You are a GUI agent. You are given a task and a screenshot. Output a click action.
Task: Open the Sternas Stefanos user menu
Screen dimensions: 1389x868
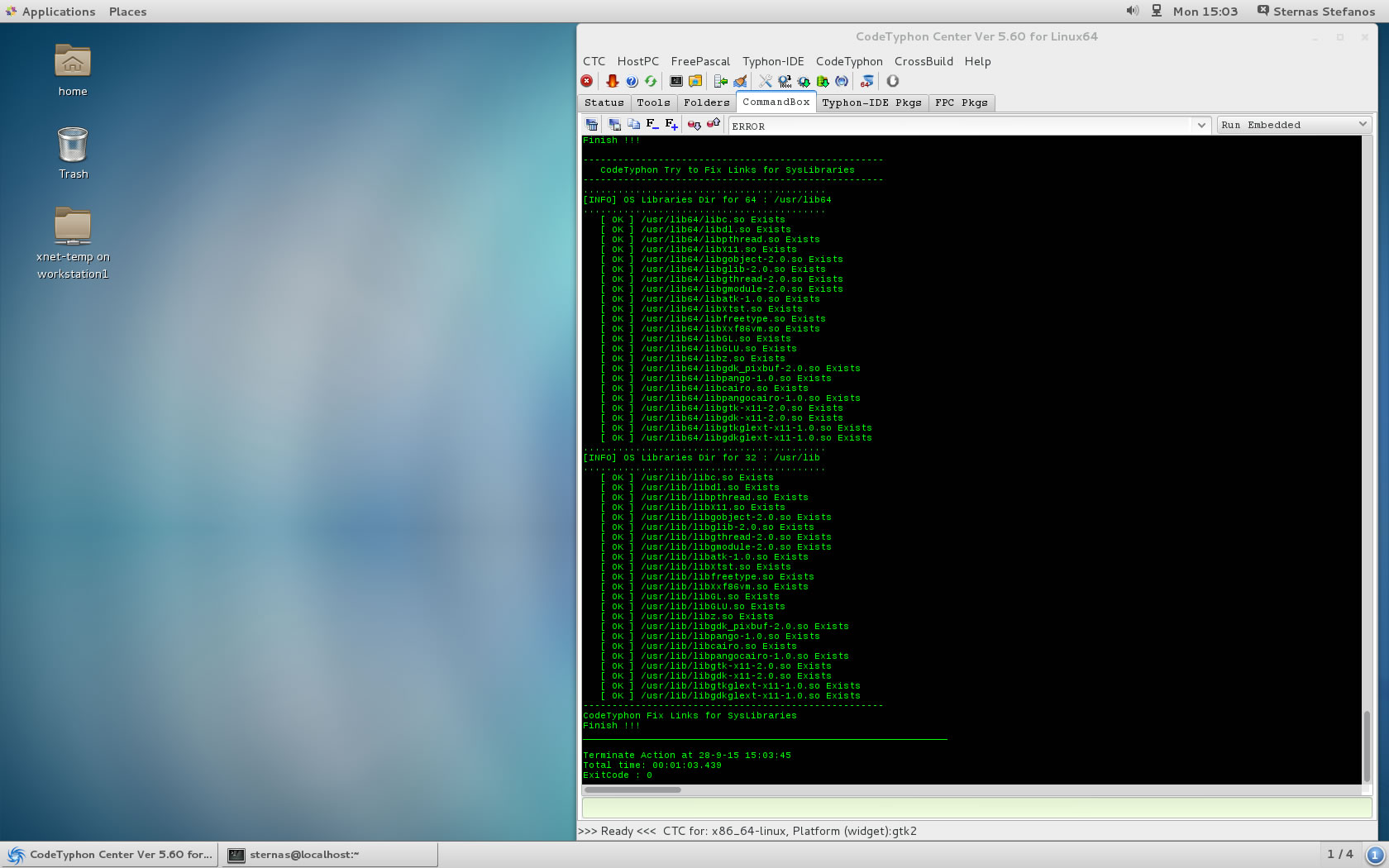[x=1315, y=12]
